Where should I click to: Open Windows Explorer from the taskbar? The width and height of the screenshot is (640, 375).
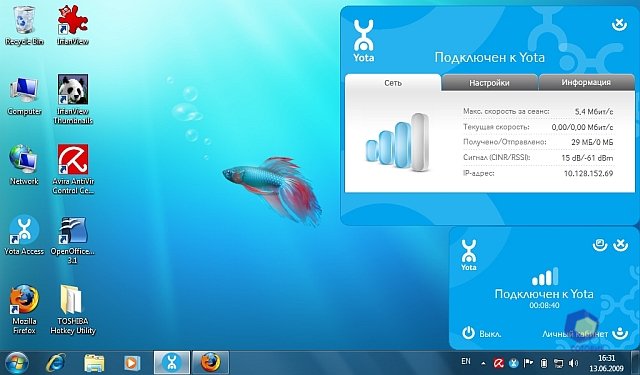click(94, 363)
